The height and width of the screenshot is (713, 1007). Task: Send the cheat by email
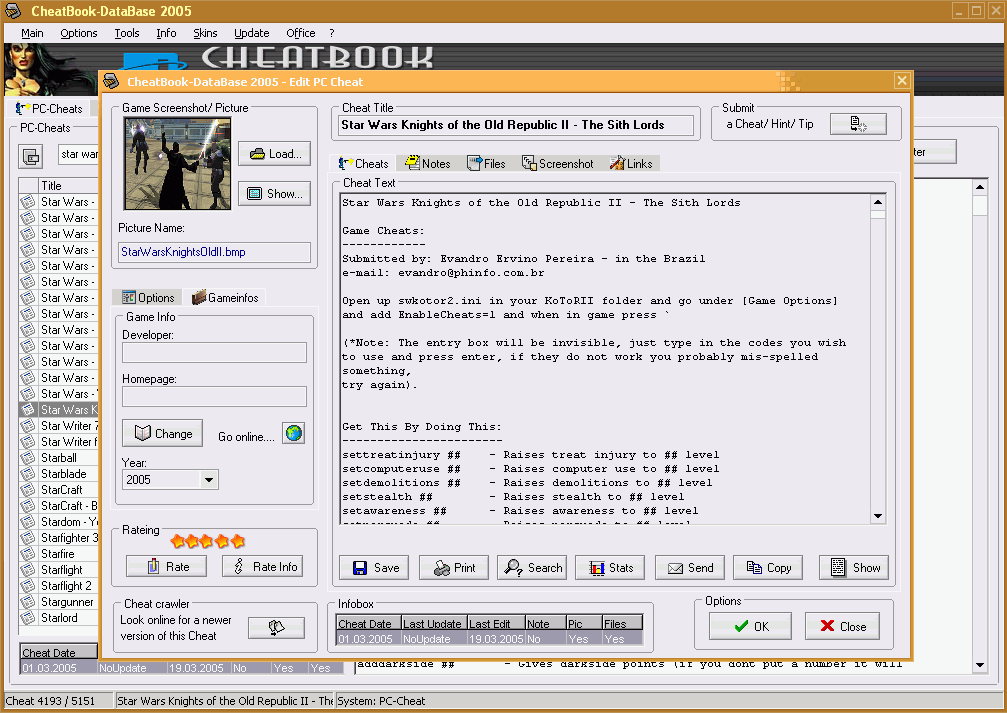pyautogui.click(x=689, y=567)
